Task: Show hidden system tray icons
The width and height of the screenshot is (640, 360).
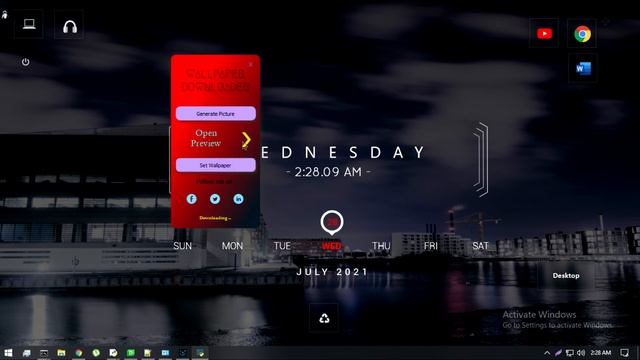Action: click(x=547, y=353)
